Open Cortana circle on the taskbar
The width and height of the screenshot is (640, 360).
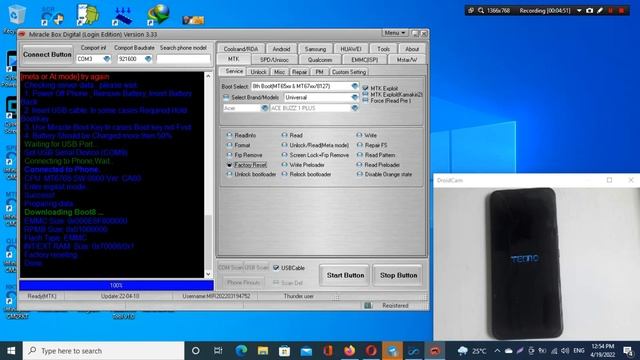pyautogui.click(x=196, y=351)
